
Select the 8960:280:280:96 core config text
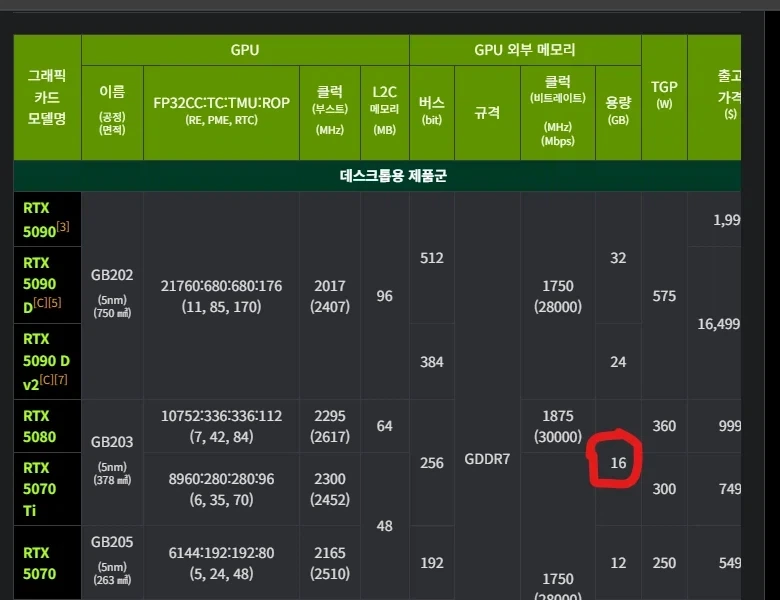(221, 479)
